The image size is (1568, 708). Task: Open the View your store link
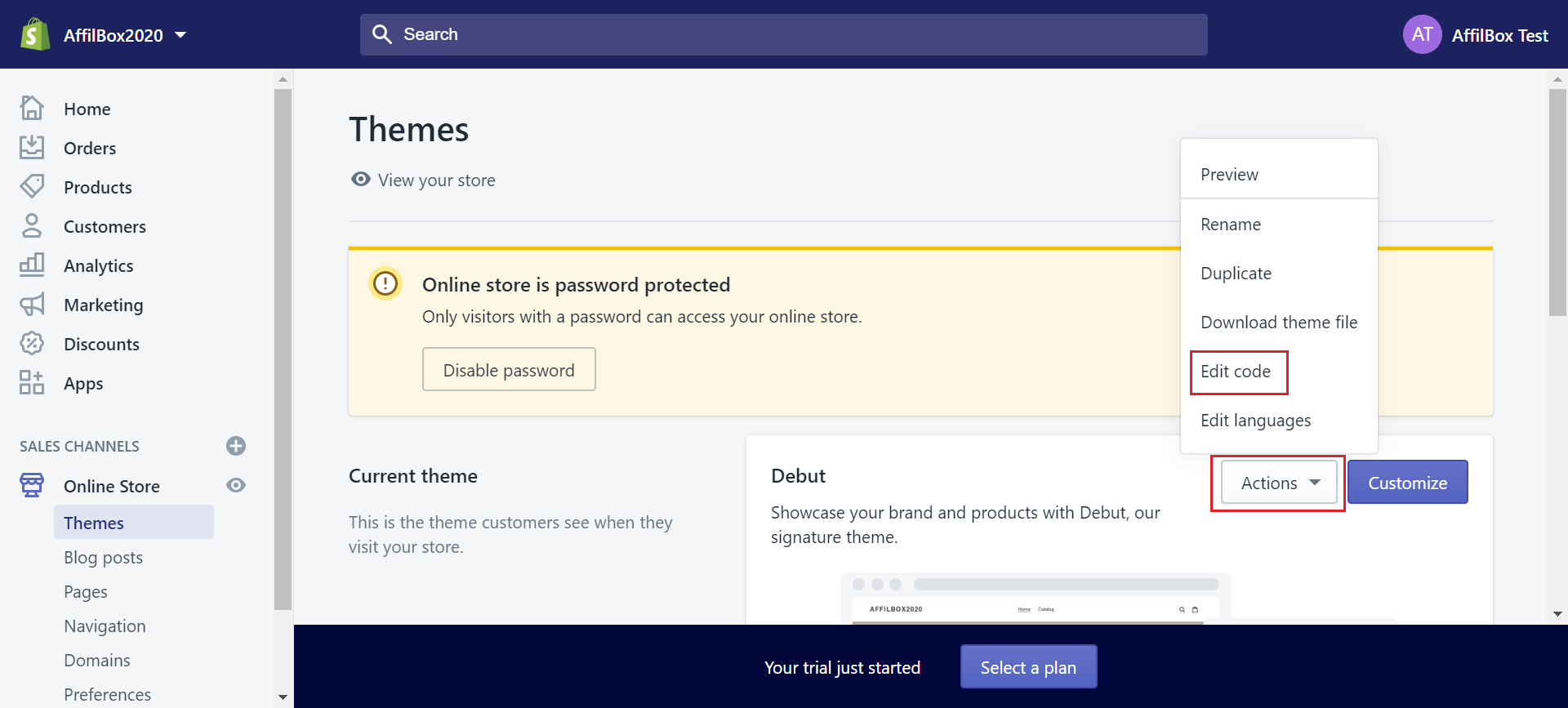click(435, 180)
